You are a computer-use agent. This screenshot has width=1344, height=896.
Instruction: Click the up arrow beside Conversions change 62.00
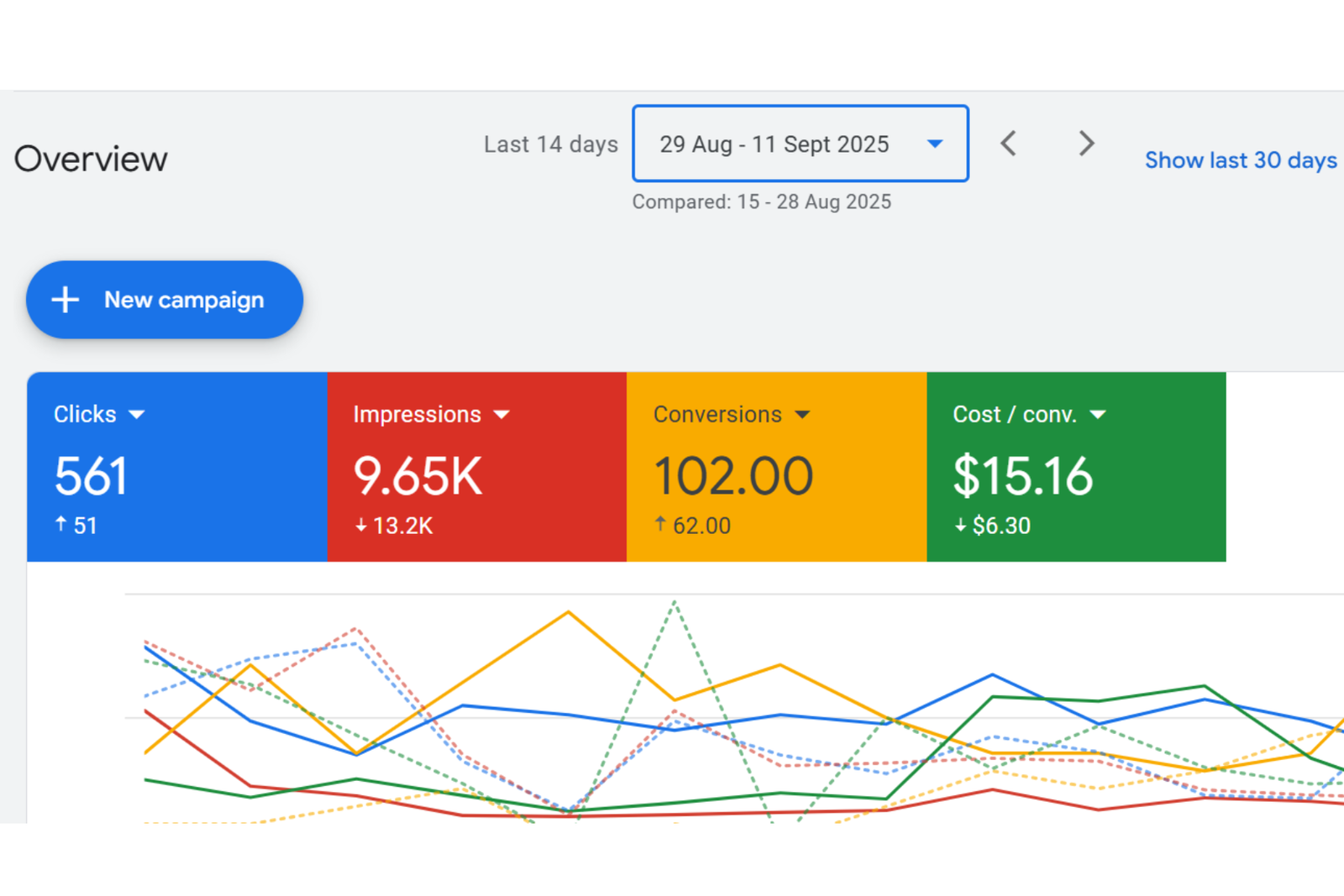[x=660, y=525]
